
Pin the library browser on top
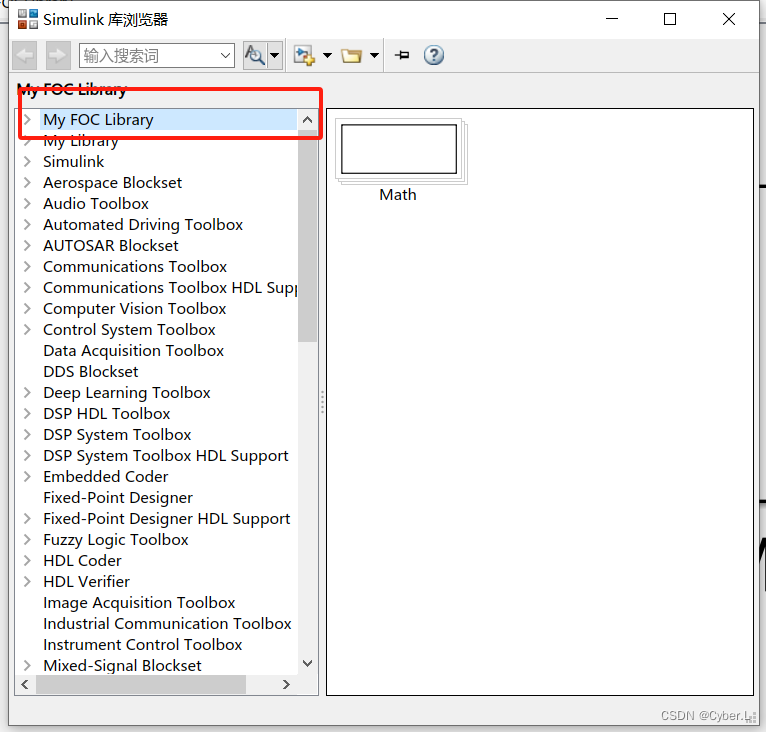[x=402, y=55]
